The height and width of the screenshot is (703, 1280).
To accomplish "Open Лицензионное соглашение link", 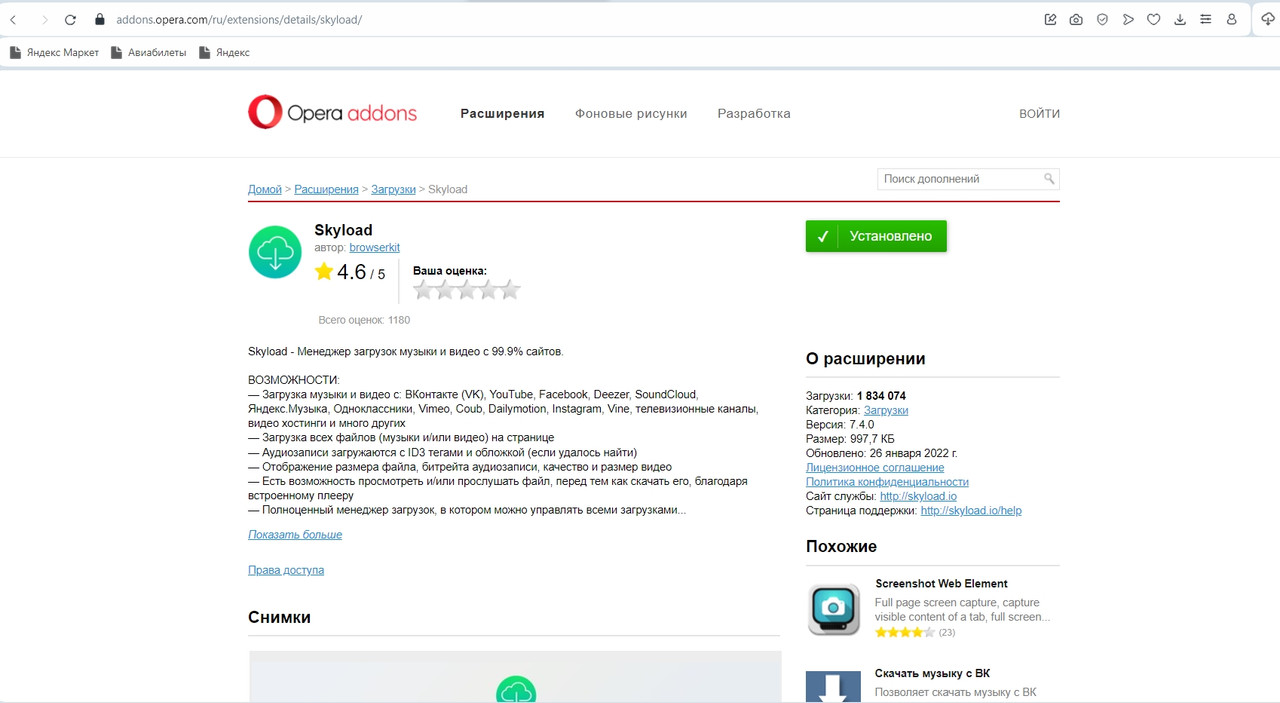I will (875, 468).
